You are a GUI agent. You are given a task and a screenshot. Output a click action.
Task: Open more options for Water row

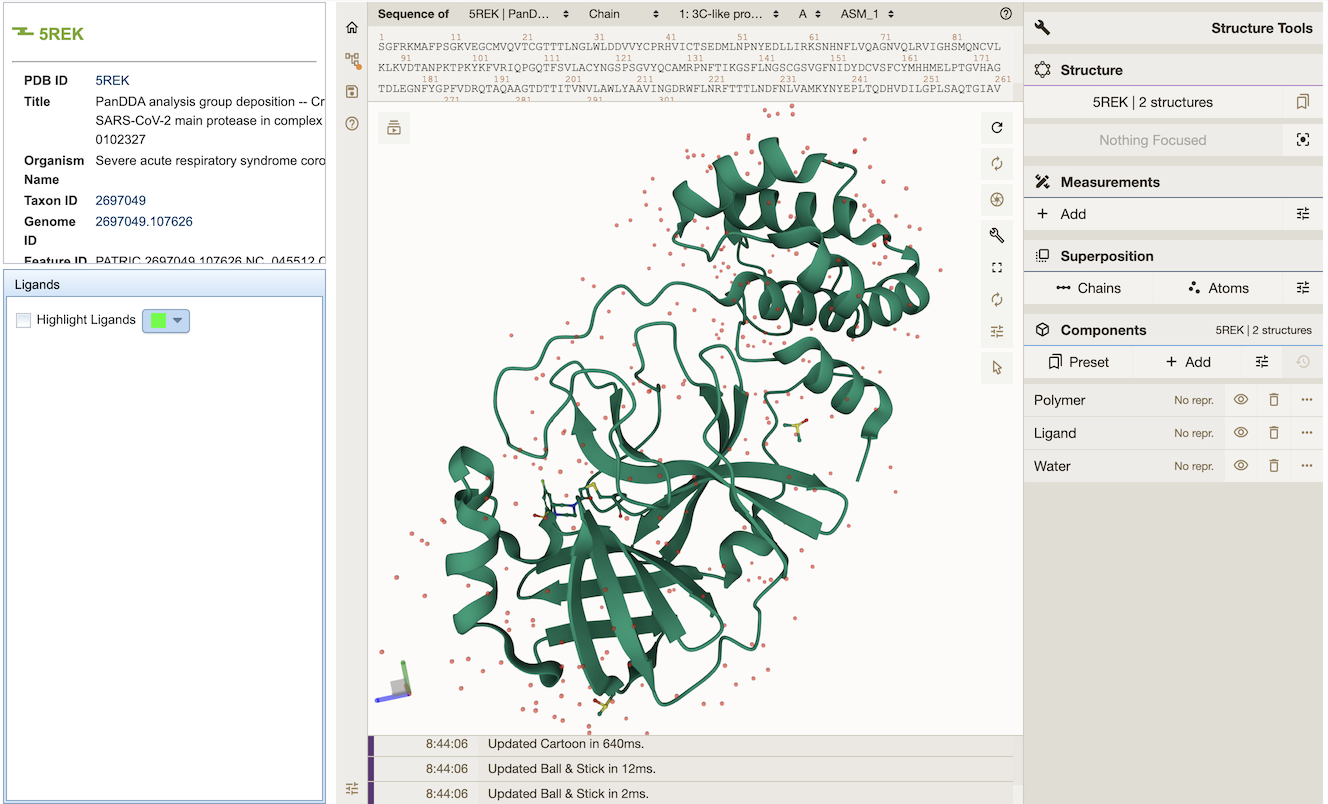pyautogui.click(x=1307, y=466)
